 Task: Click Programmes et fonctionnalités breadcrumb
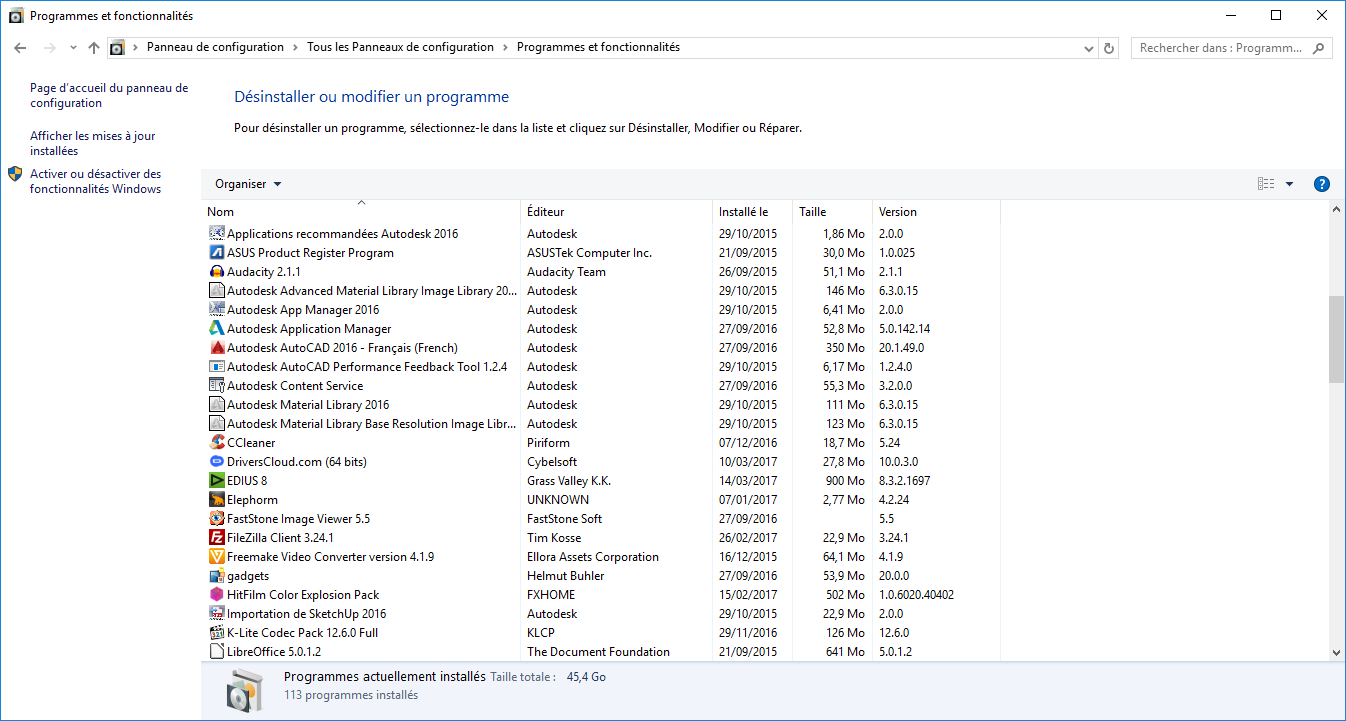point(598,47)
